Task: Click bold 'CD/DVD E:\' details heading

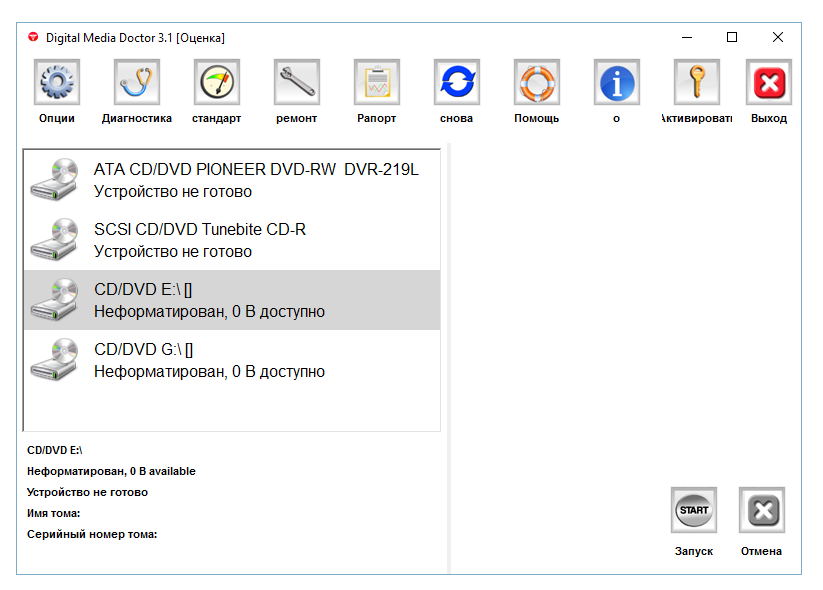Action: point(55,450)
